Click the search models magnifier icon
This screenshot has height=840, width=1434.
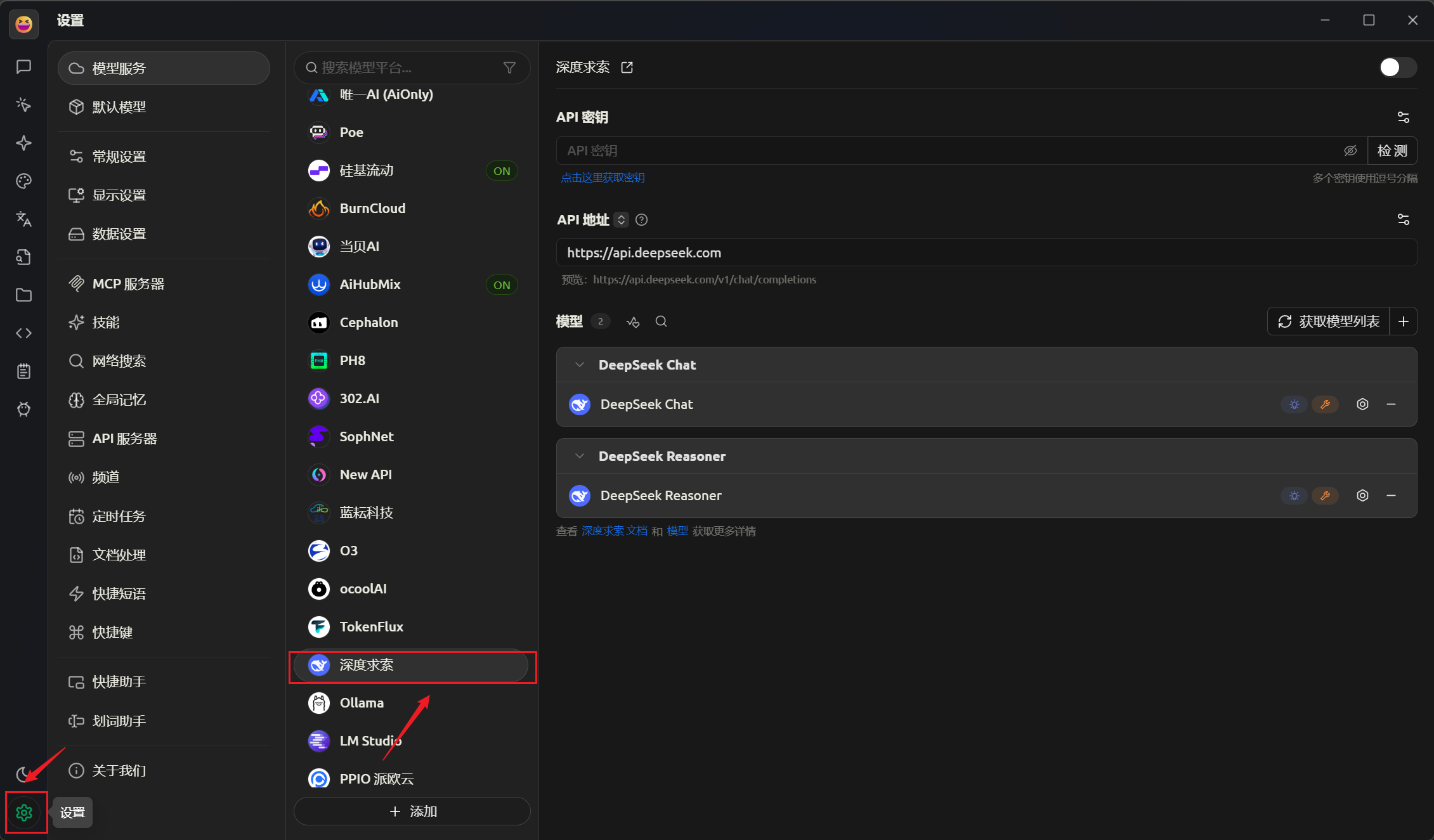pos(661,321)
